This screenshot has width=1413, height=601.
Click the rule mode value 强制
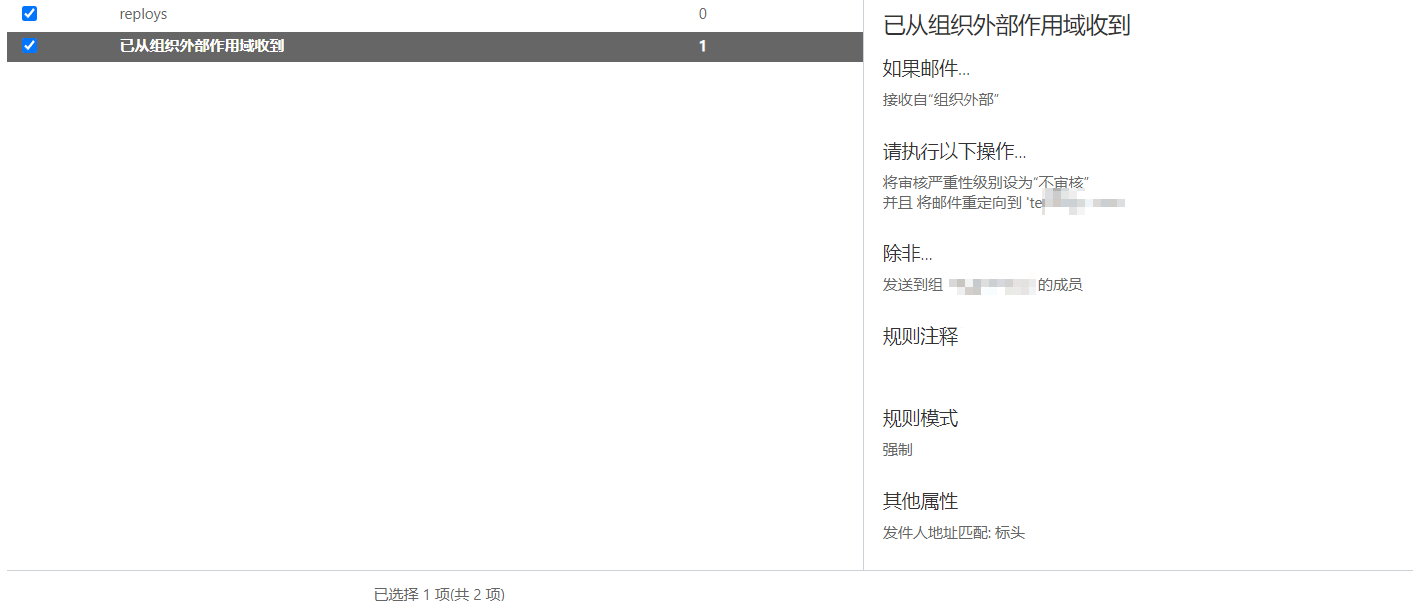click(x=897, y=450)
